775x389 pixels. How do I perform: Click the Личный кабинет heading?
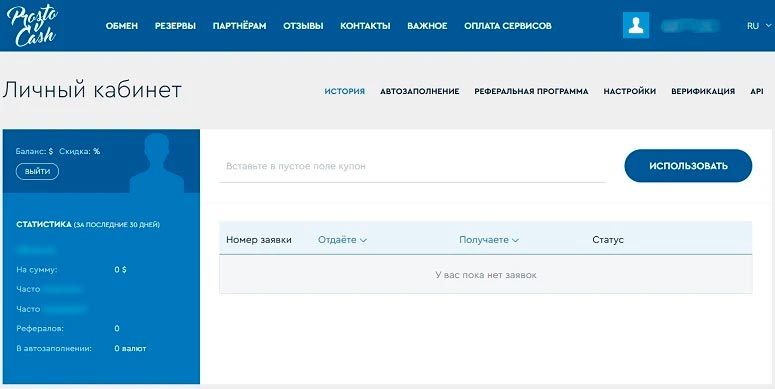click(92, 90)
